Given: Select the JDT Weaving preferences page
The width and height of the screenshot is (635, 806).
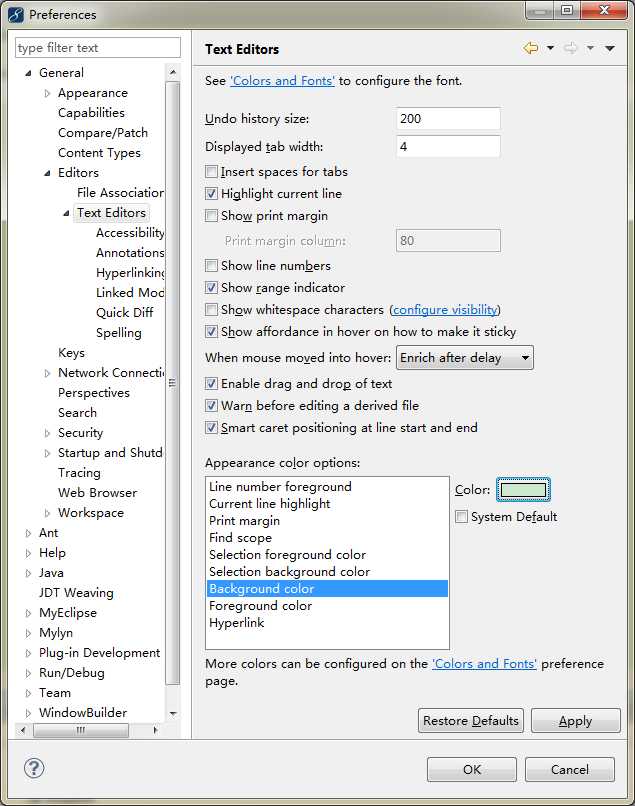Looking at the screenshot, I should tap(76, 593).
